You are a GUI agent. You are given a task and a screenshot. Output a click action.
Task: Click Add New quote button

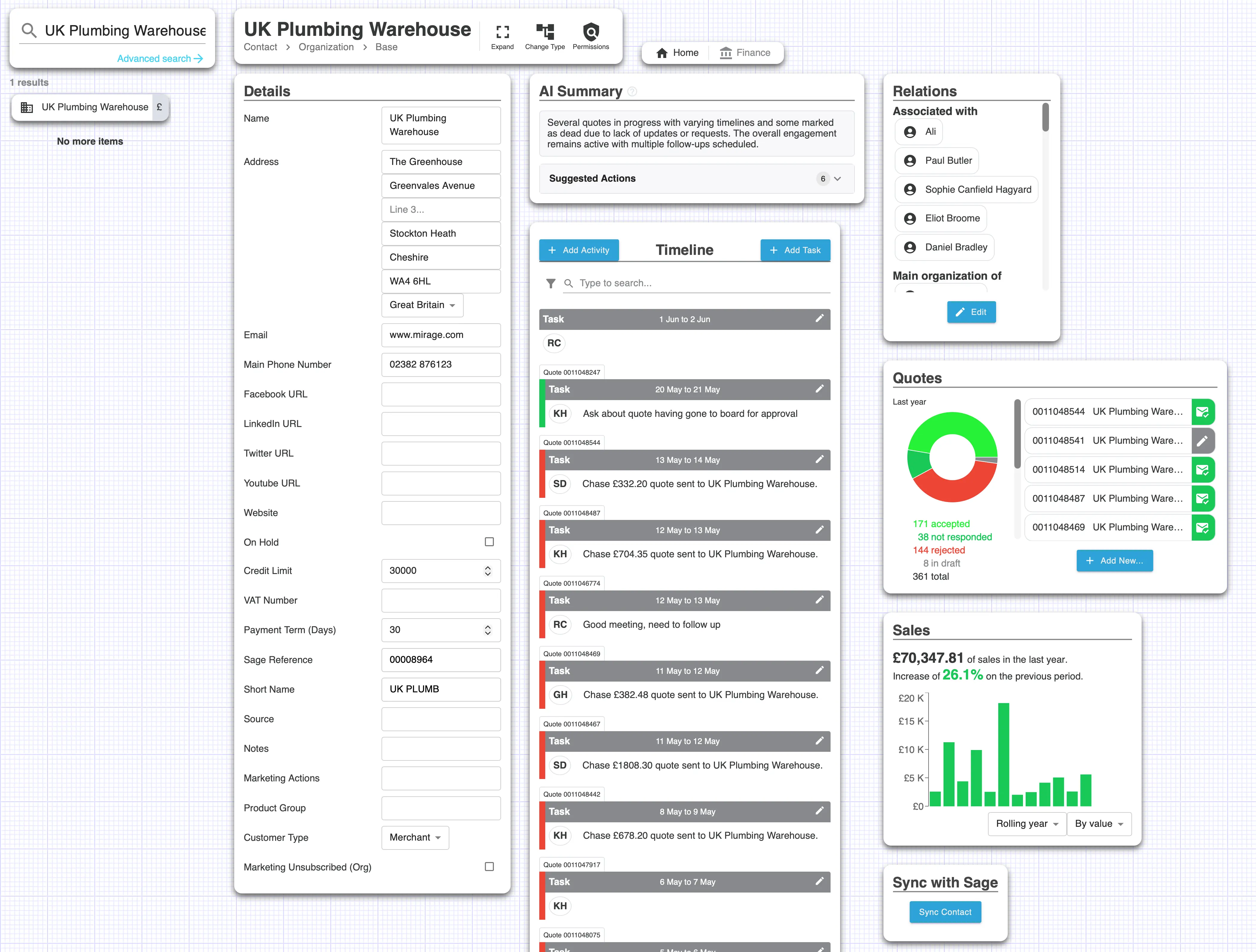(x=1115, y=561)
